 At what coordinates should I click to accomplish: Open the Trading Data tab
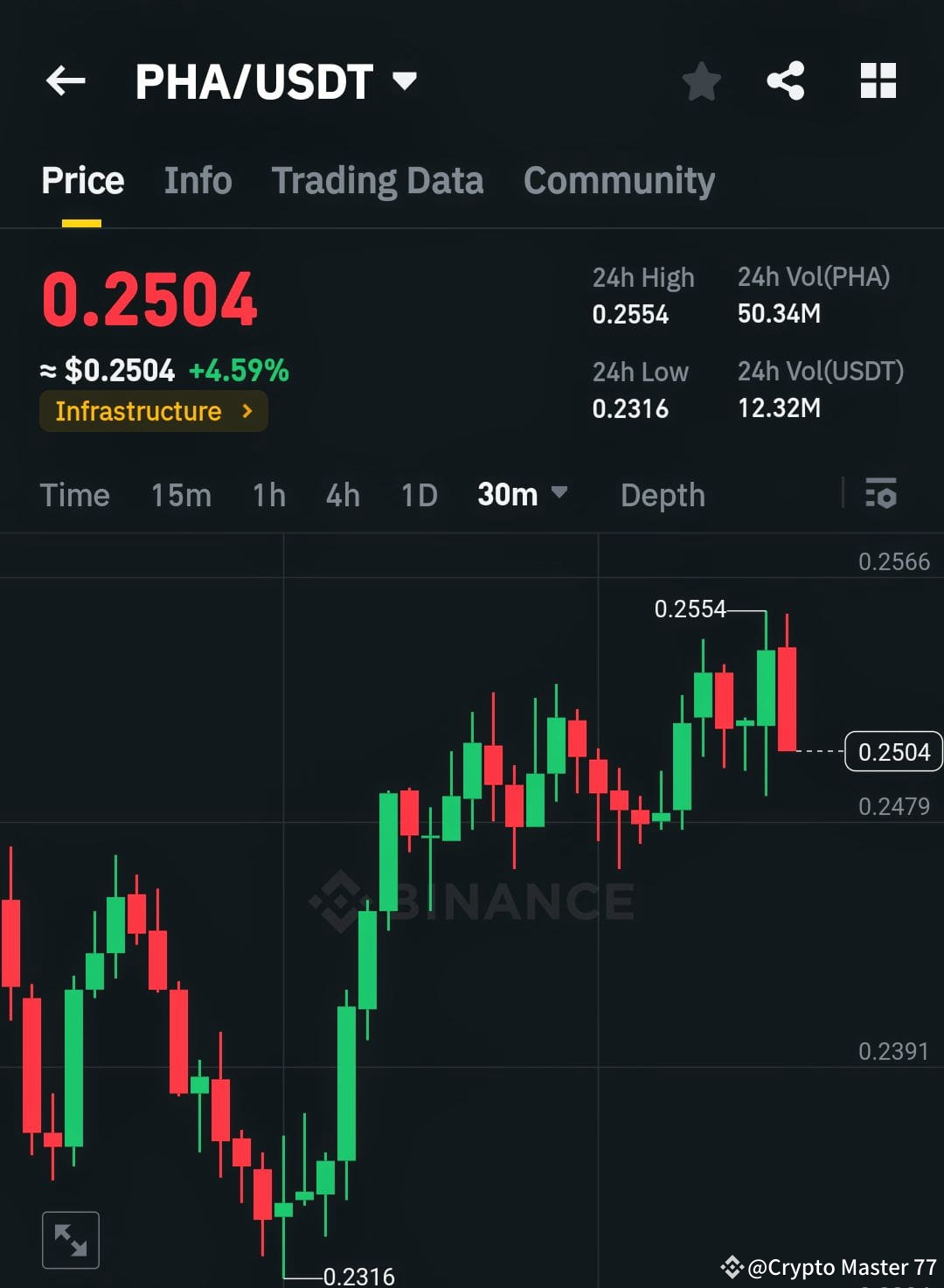tap(377, 180)
